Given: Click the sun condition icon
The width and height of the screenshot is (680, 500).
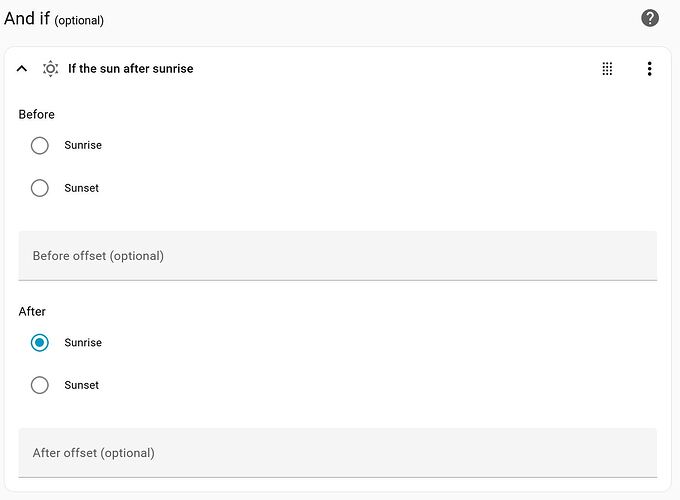Looking at the screenshot, I should click(50, 69).
